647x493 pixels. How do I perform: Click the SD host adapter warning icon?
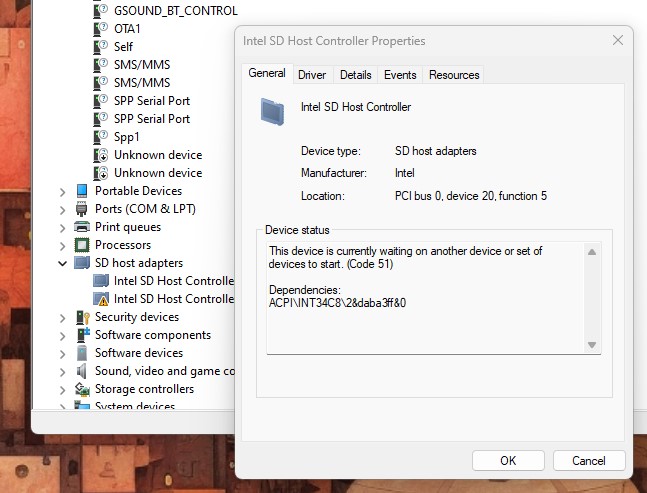tap(101, 299)
